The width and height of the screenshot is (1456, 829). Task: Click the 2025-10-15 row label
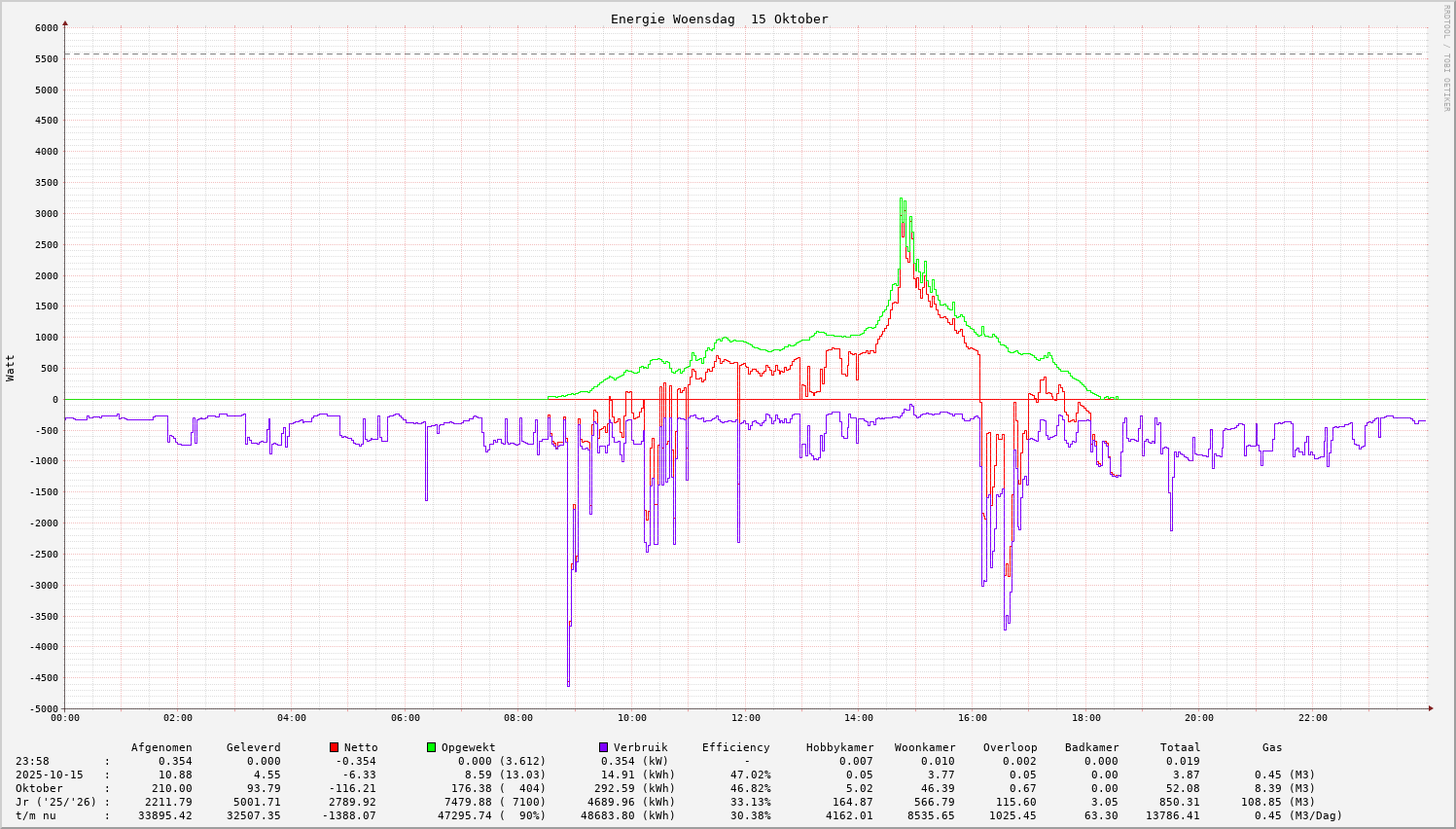(49, 775)
